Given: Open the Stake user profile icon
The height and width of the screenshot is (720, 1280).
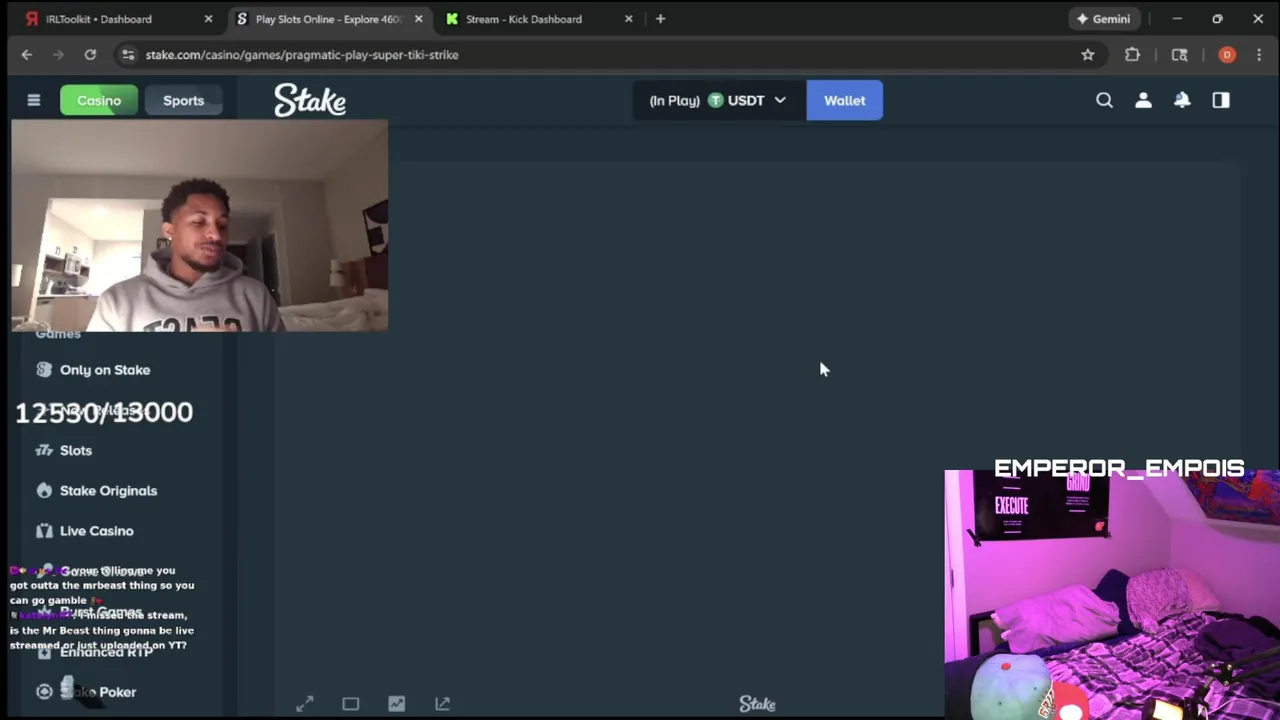Looking at the screenshot, I should click(x=1143, y=100).
